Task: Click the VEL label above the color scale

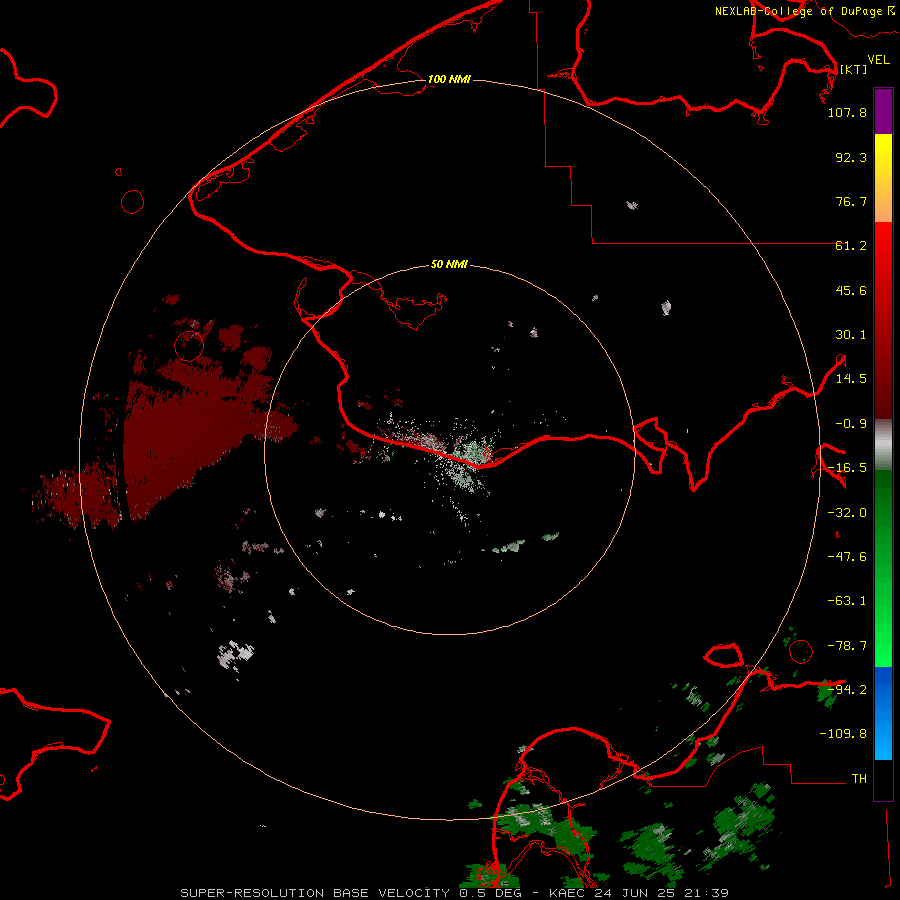Action: (878, 59)
